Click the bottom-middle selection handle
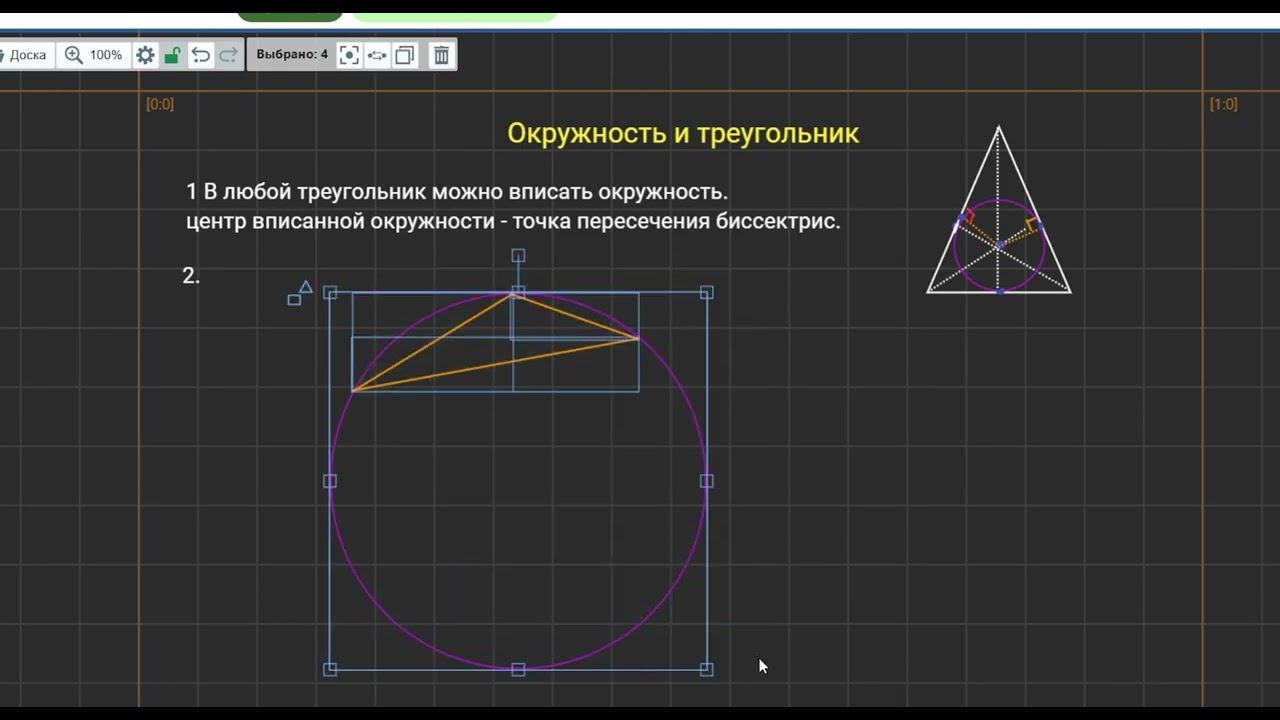 (x=518, y=669)
